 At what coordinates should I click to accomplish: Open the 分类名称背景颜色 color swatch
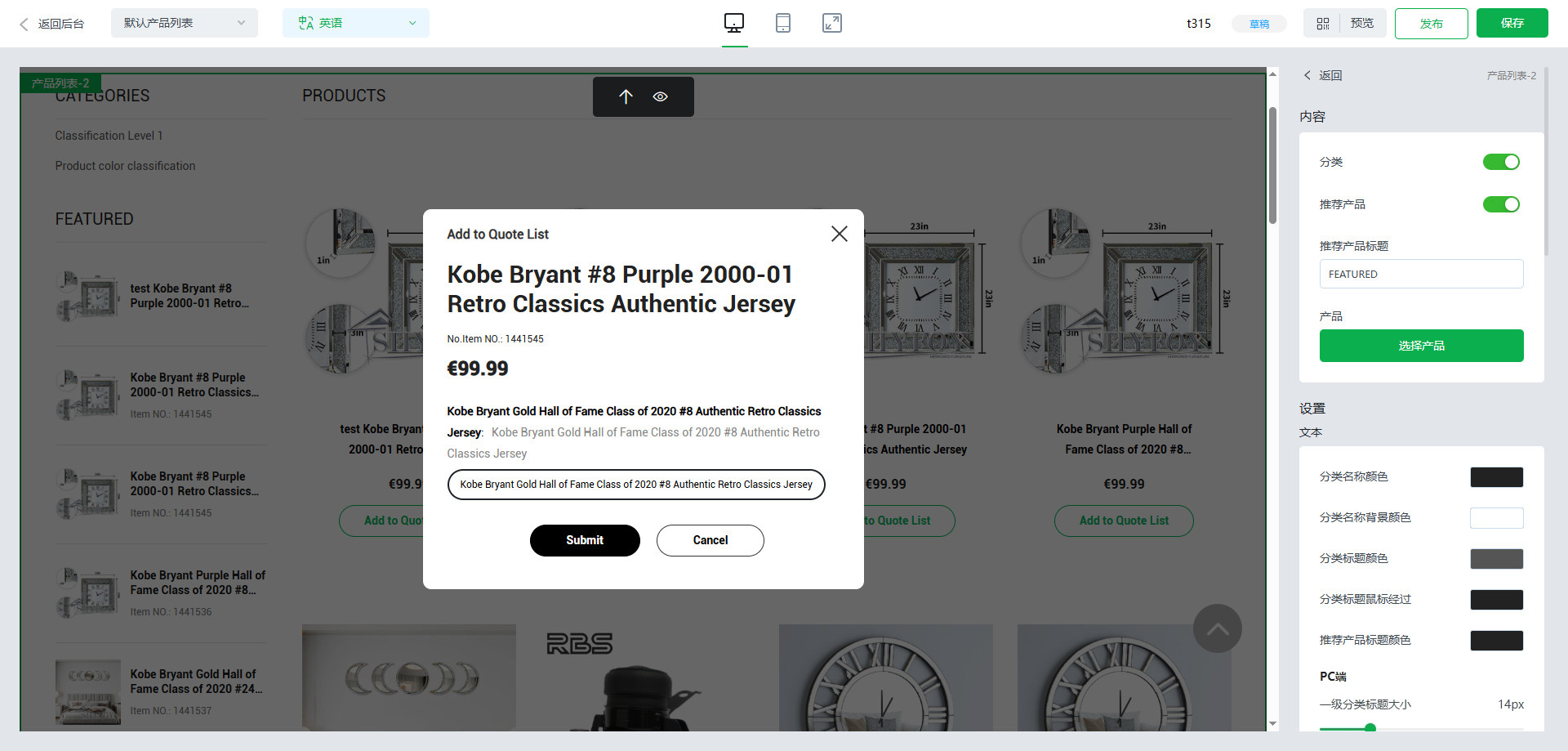pyautogui.click(x=1497, y=518)
